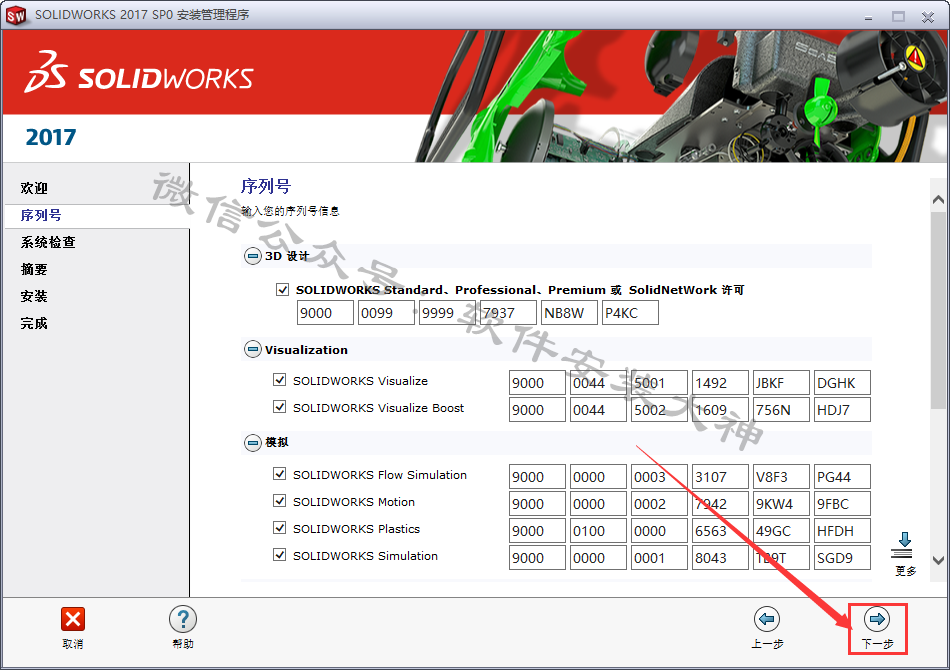Click Visualize Boost serial field containing HDJ7

coord(843,410)
